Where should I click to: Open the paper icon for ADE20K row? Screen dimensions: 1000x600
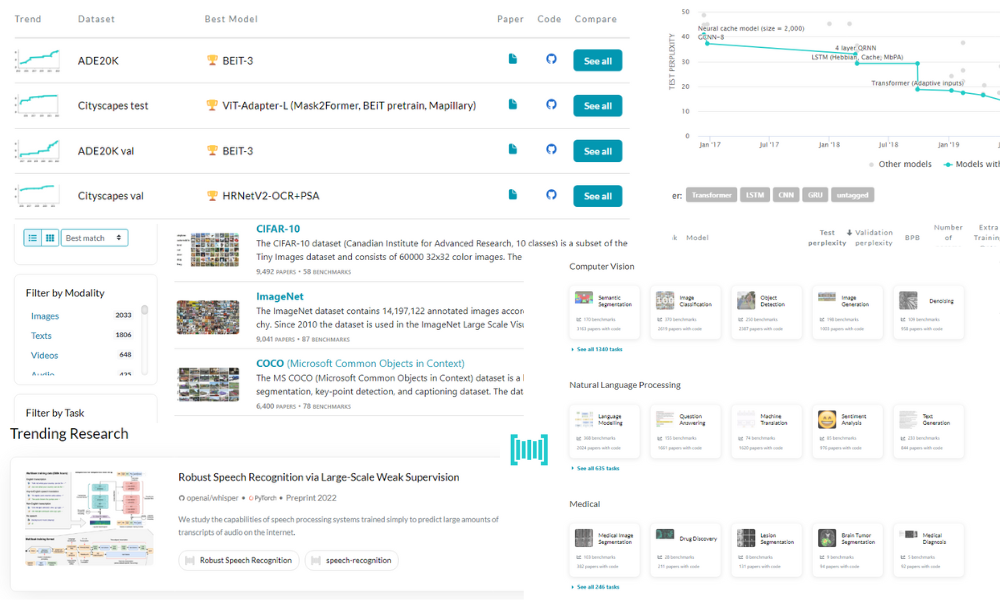tap(513, 59)
